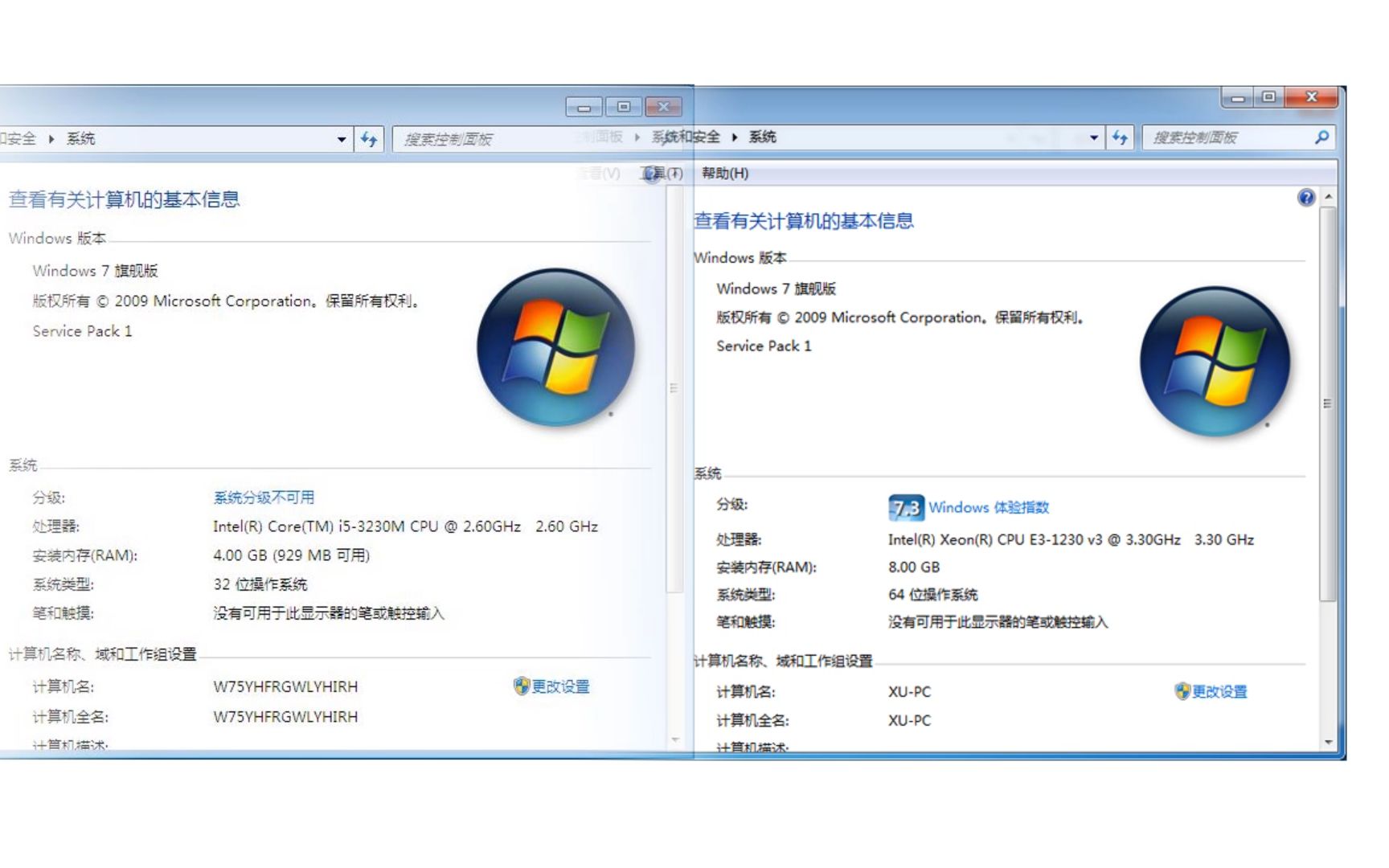Click the shield icon beside XU-PC
The image size is (1389, 868).
click(x=1182, y=691)
